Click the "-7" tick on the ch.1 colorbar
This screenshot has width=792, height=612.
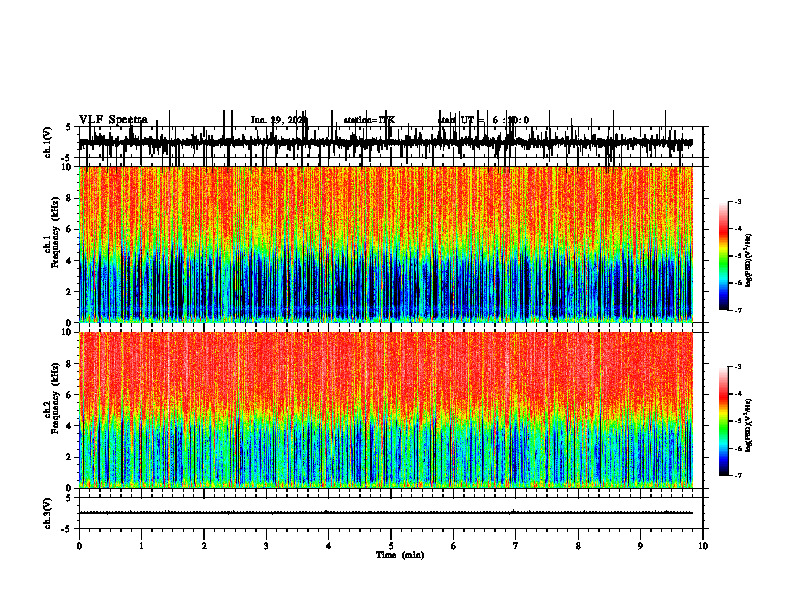tap(737, 310)
